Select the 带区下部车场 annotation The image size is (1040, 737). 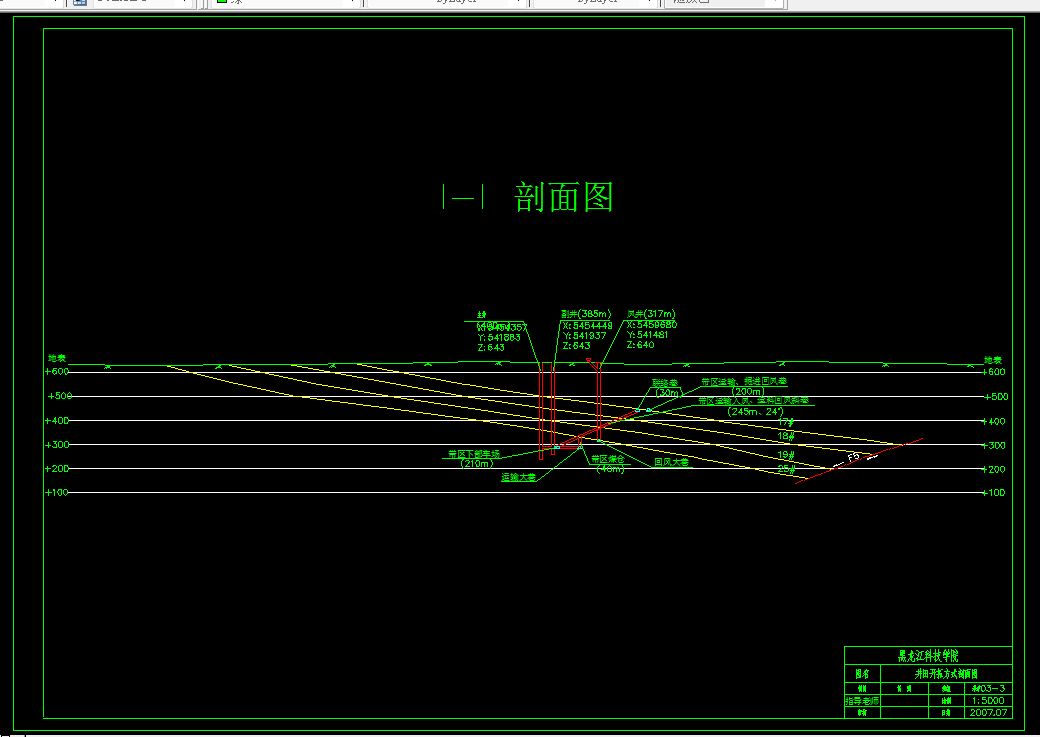point(474,454)
